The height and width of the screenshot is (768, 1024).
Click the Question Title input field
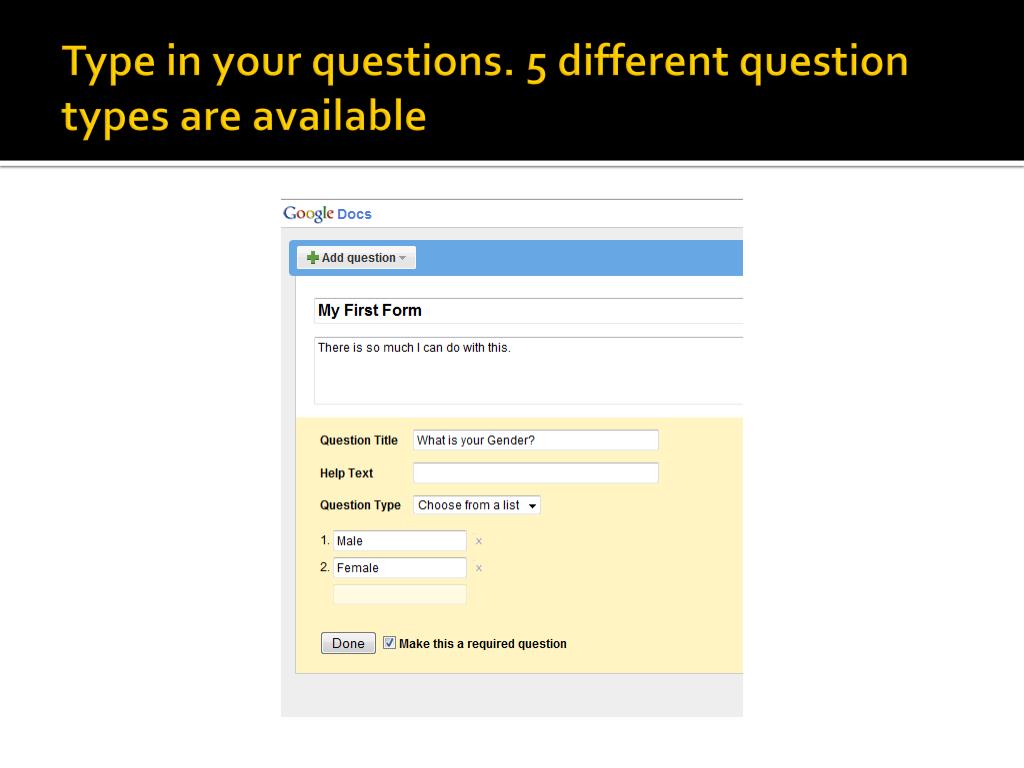536,440
